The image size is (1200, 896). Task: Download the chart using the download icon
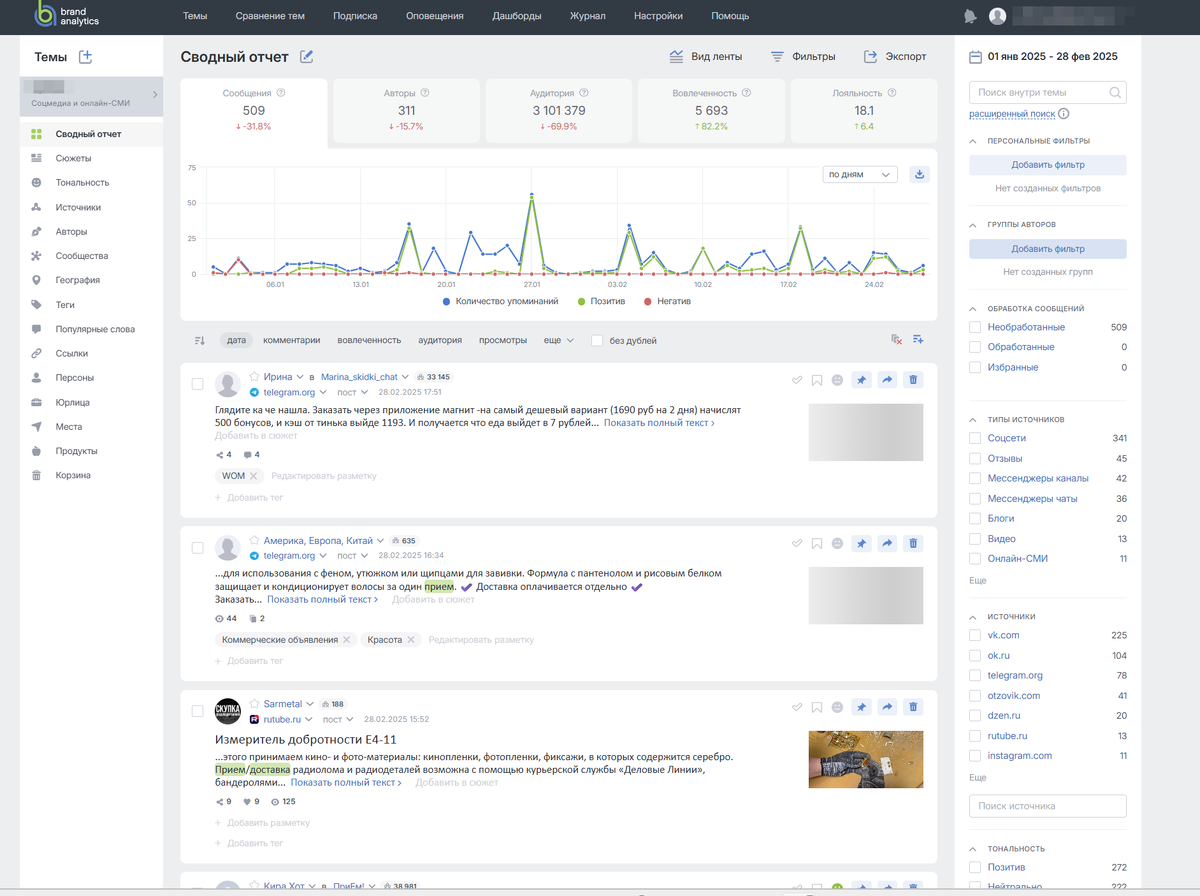(x=920, y=174)
